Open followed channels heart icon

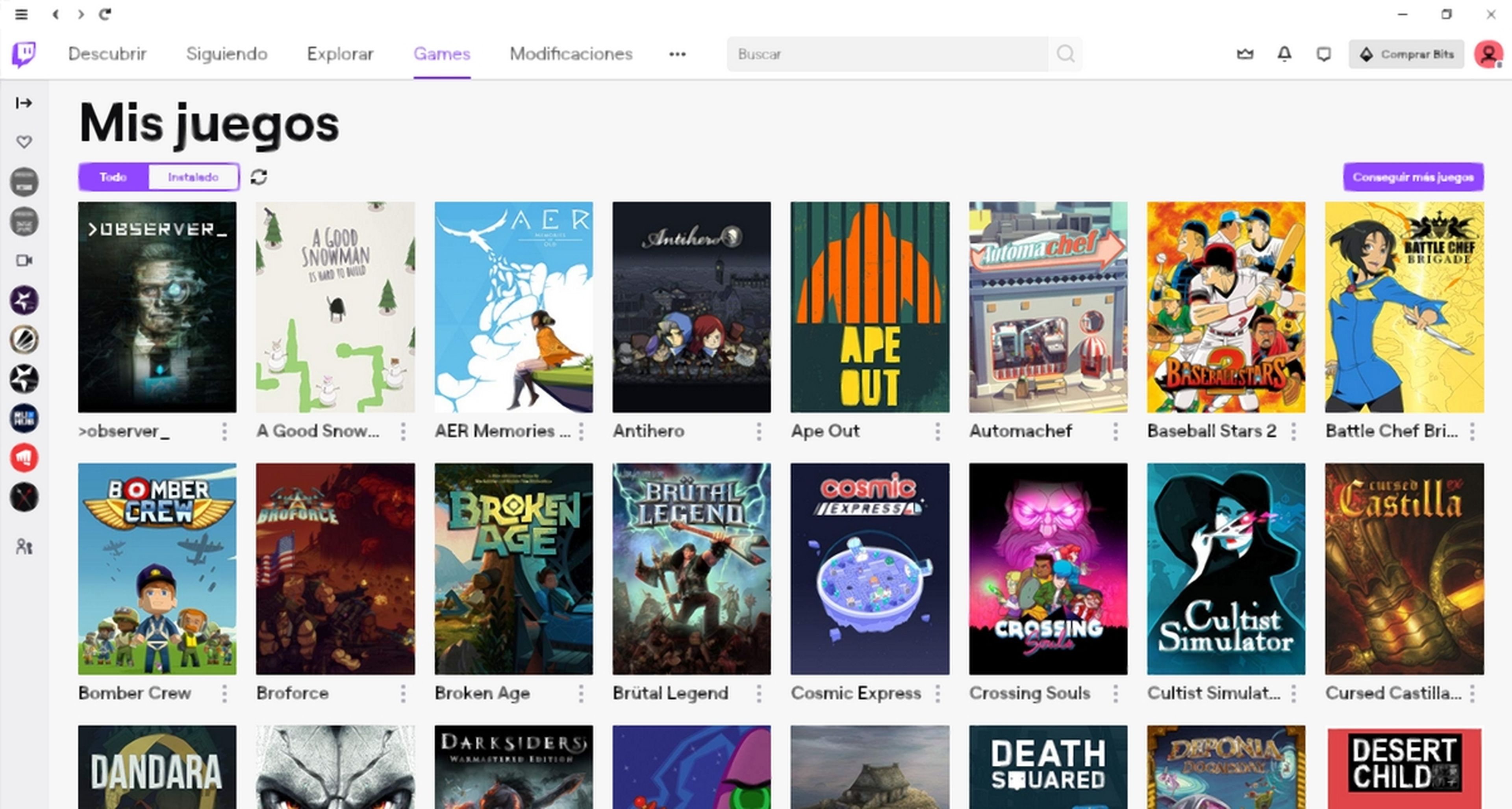(x=24, y=141)
